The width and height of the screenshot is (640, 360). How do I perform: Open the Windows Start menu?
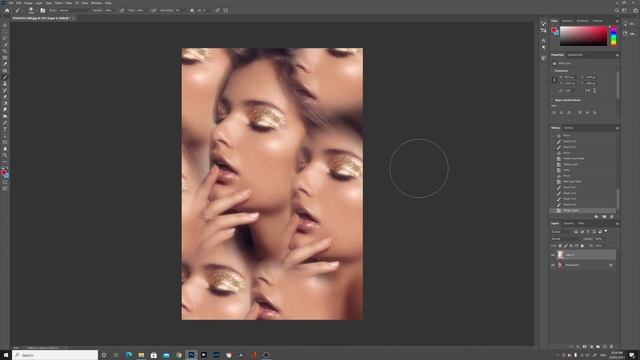click(x=6, y=355)
